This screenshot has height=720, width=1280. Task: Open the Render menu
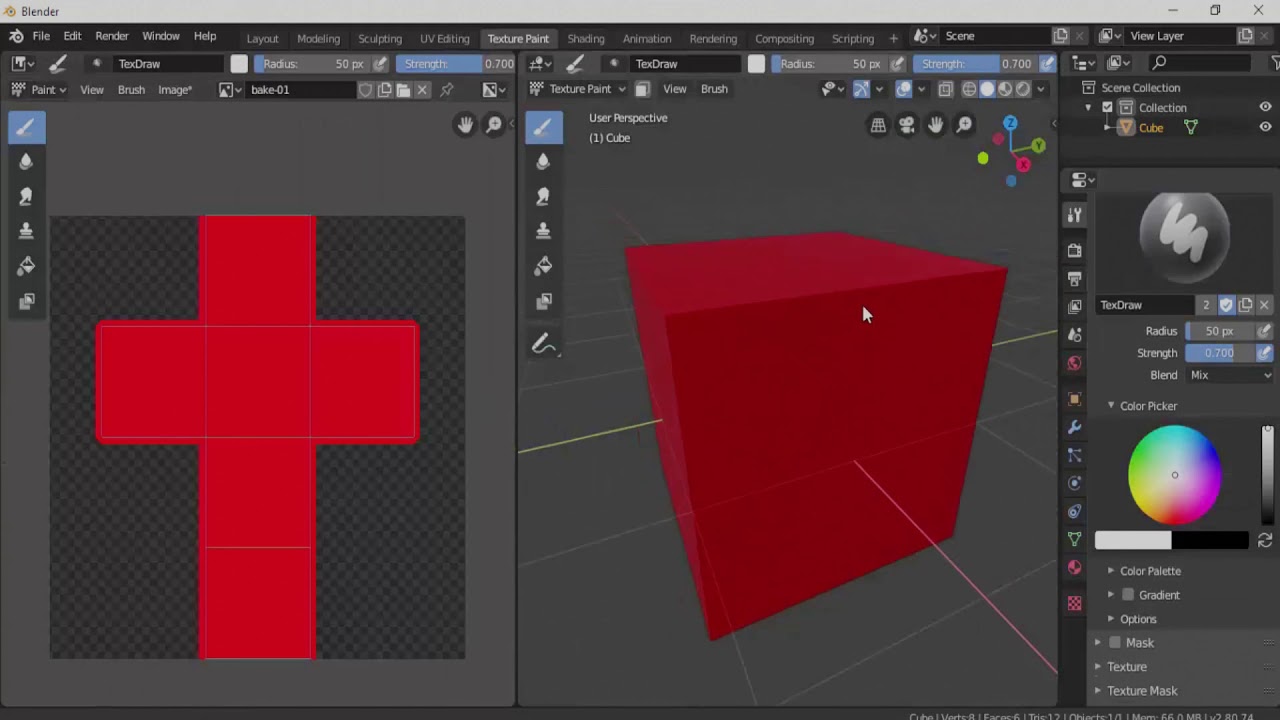(x=112, y=36)
